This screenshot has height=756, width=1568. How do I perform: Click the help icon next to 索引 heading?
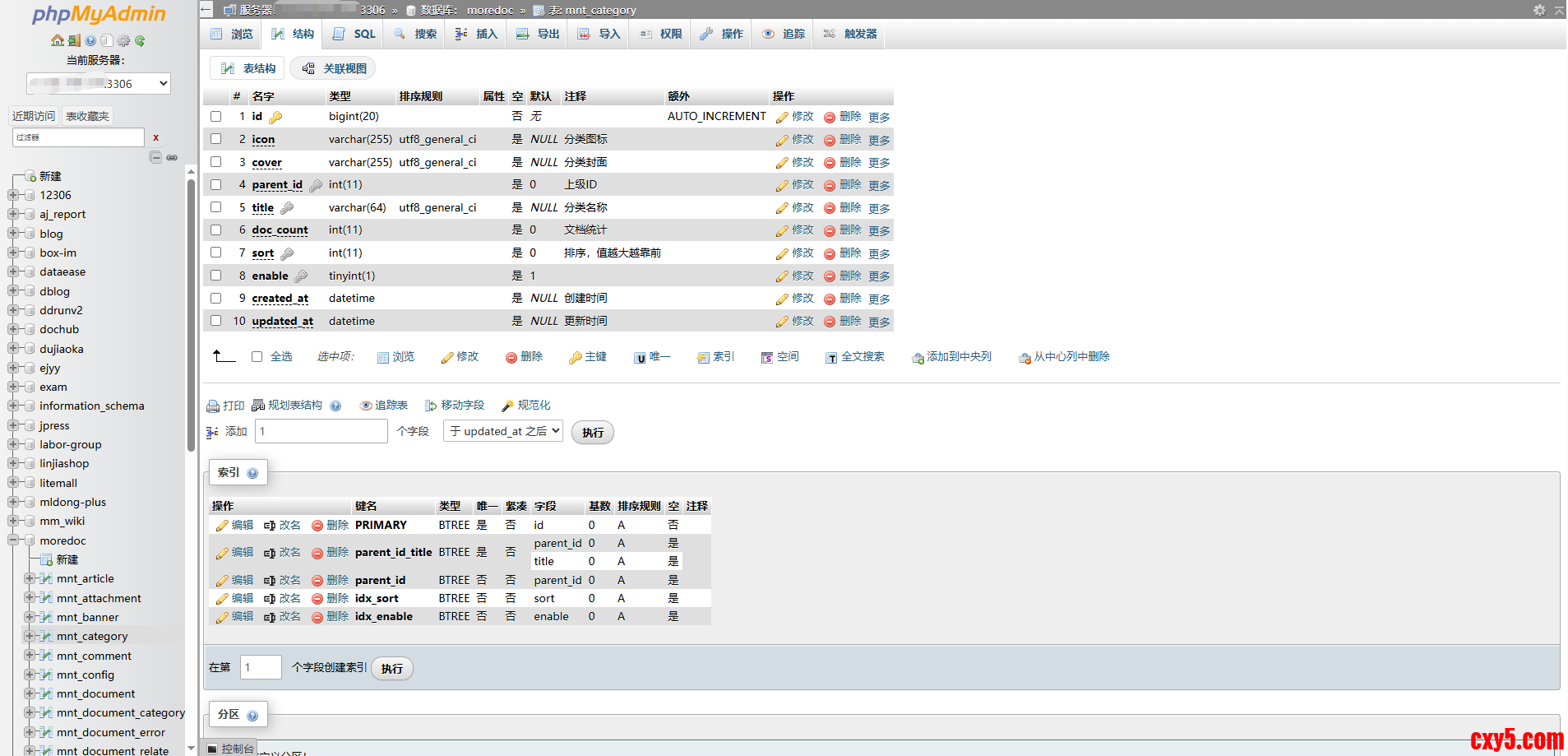pyautogui.click(x=252, y=473)
